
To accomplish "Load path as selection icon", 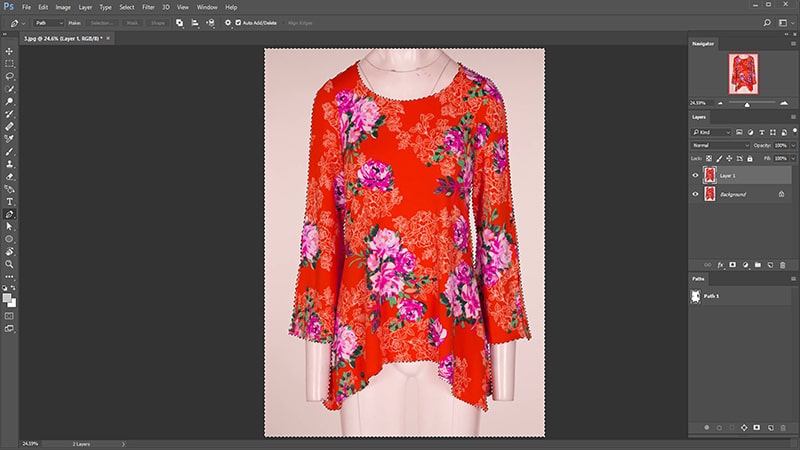I will pos(732,428).
